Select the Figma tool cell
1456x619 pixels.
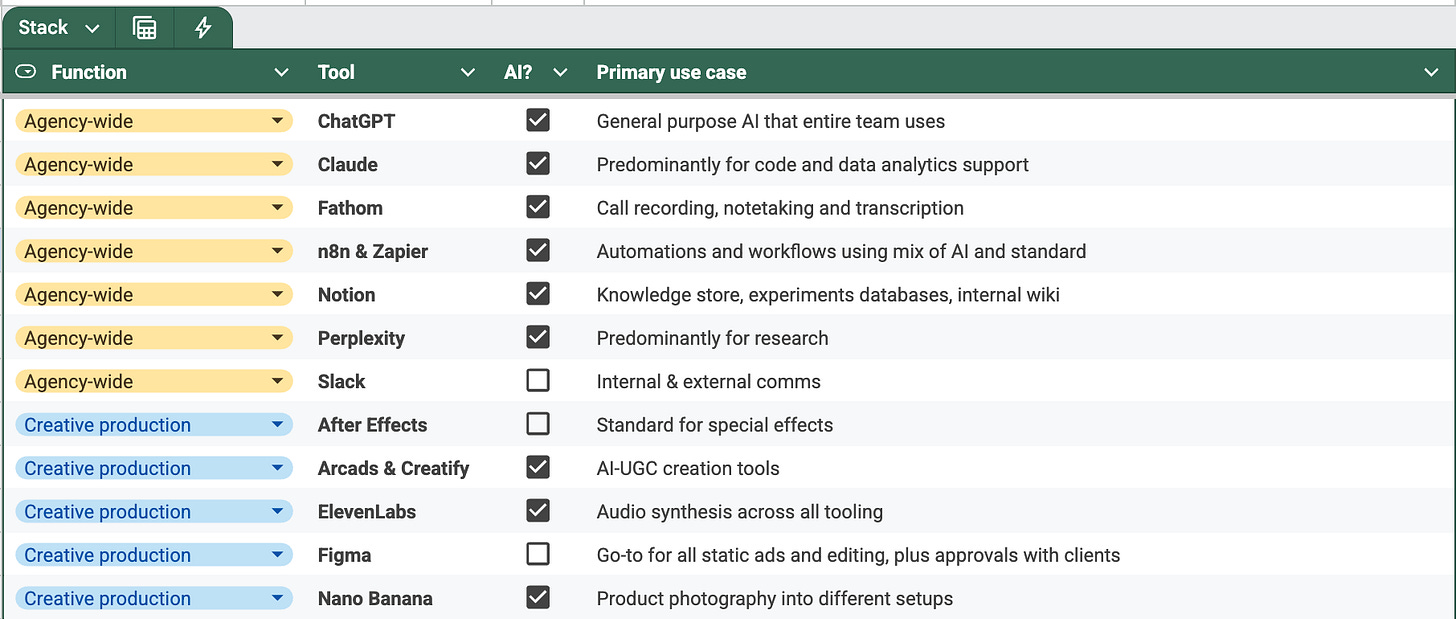(398, 555)
